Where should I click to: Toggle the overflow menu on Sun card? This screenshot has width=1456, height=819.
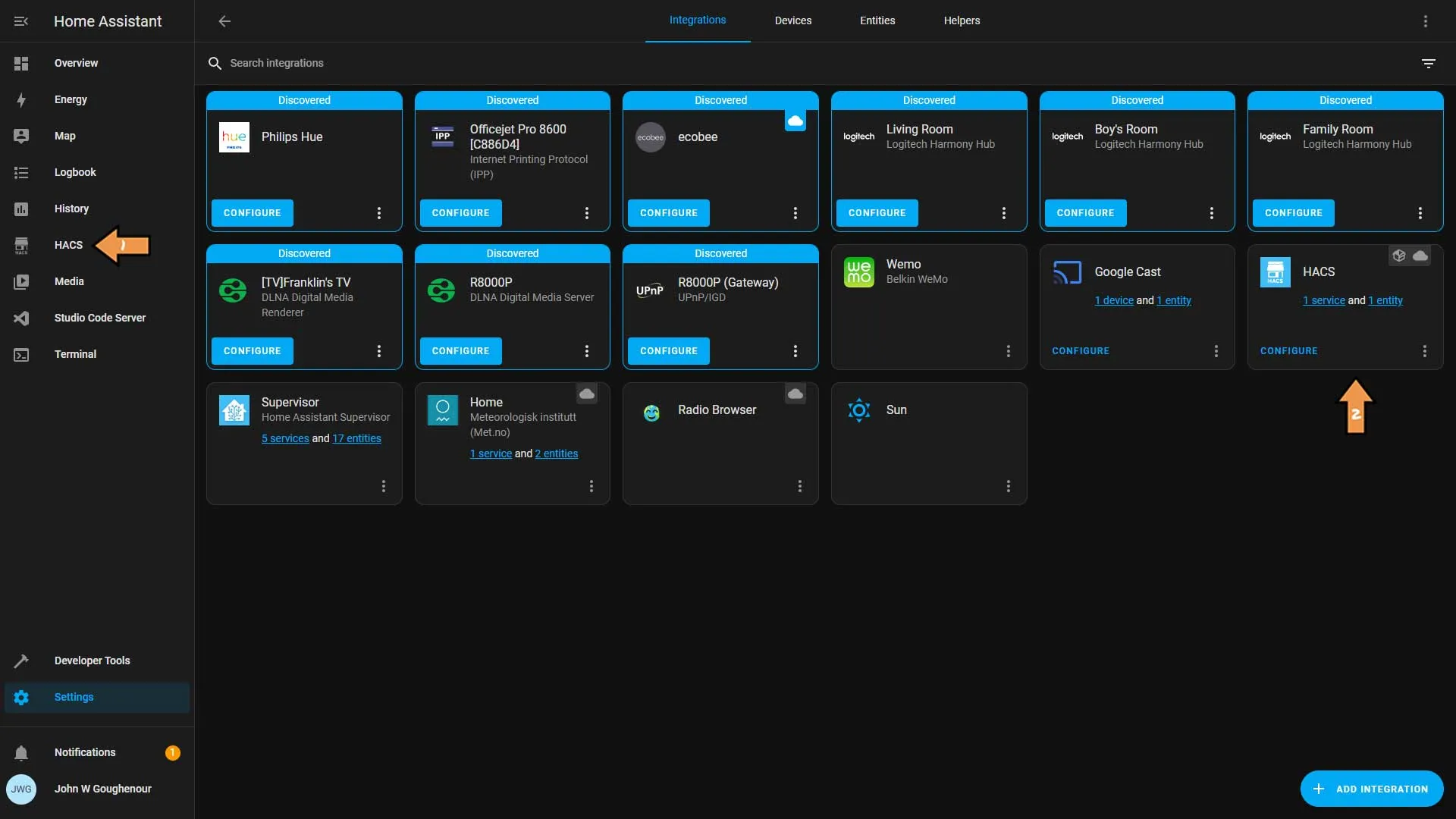(1009, 486)
